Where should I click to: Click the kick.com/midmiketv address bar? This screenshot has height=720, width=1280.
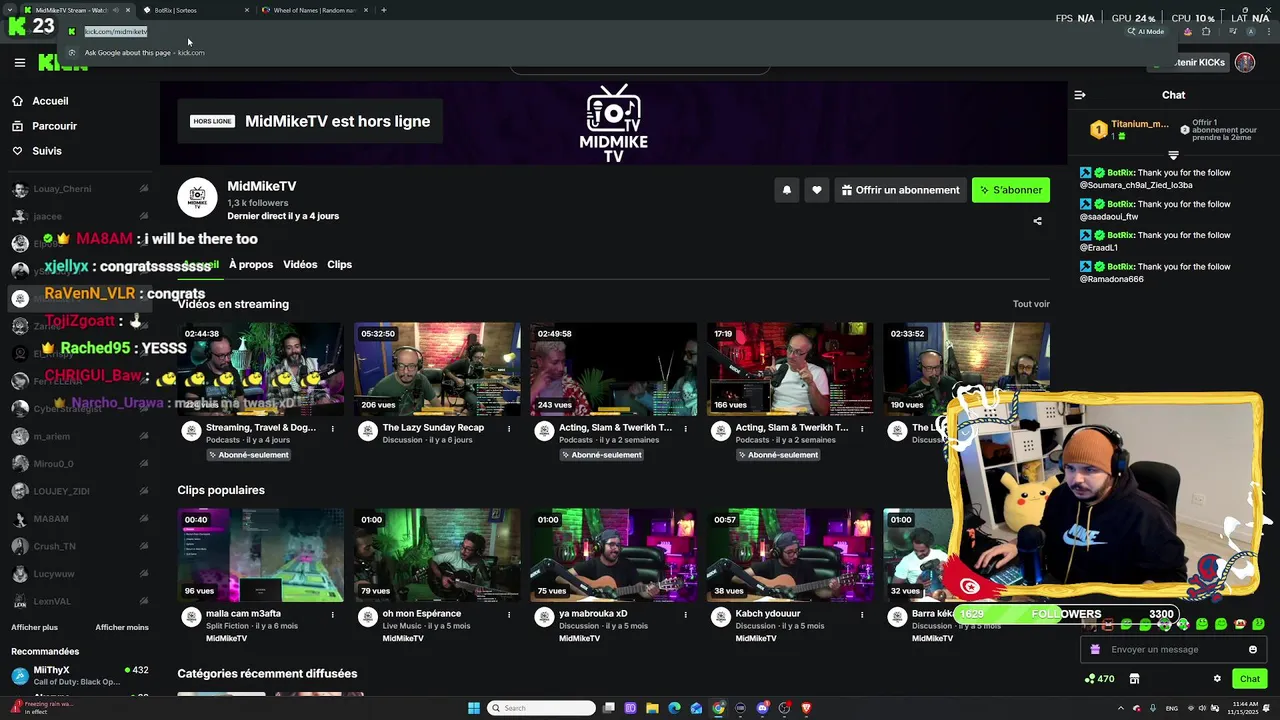(x=116, y=31)
